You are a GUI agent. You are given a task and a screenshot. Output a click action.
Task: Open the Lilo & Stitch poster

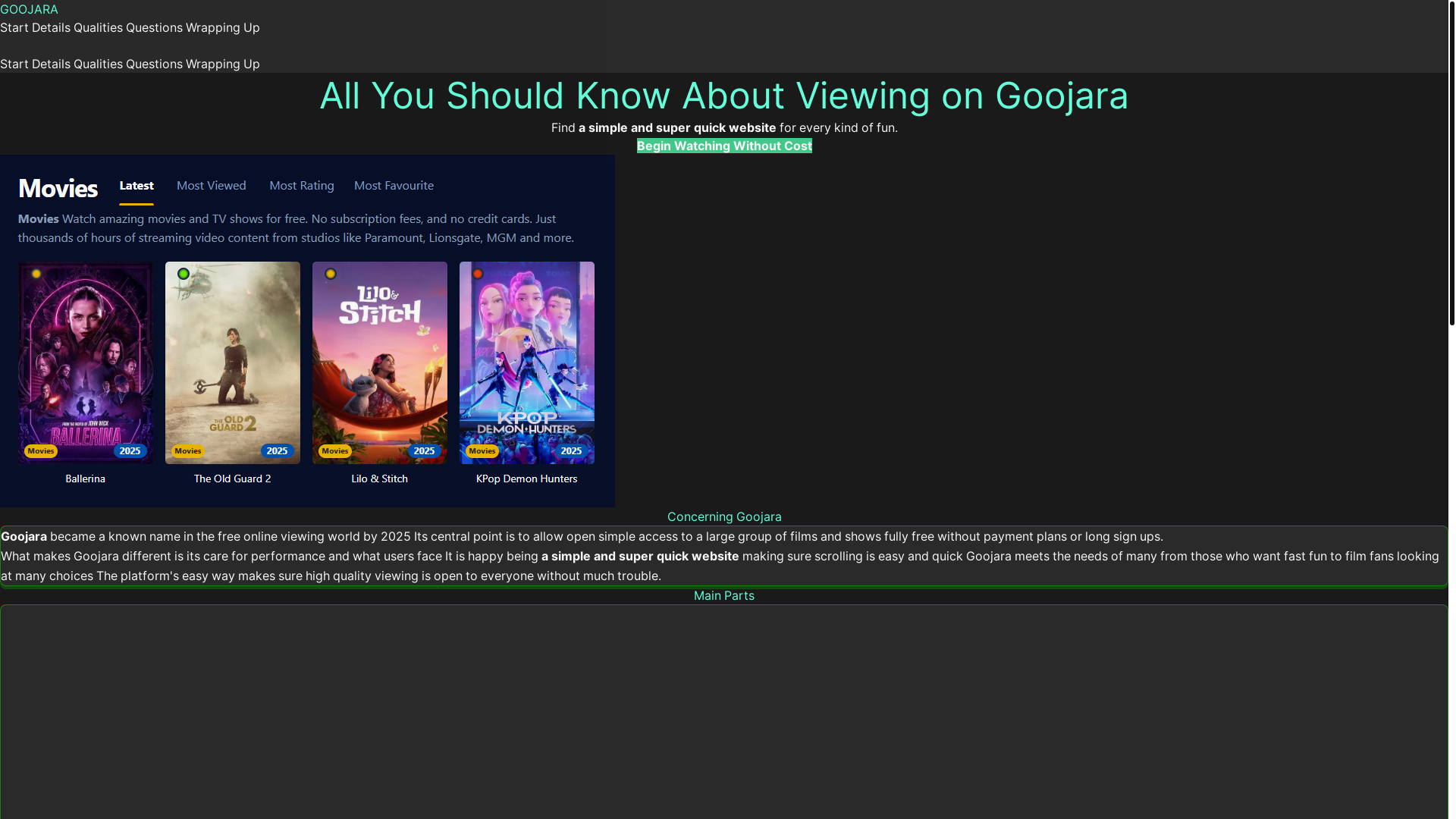pos(380,362)
